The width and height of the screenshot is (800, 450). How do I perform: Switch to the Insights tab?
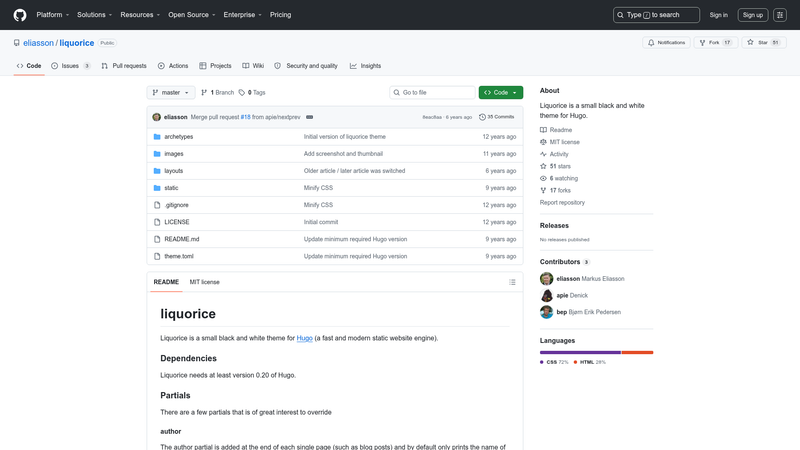tap(365, 66)
